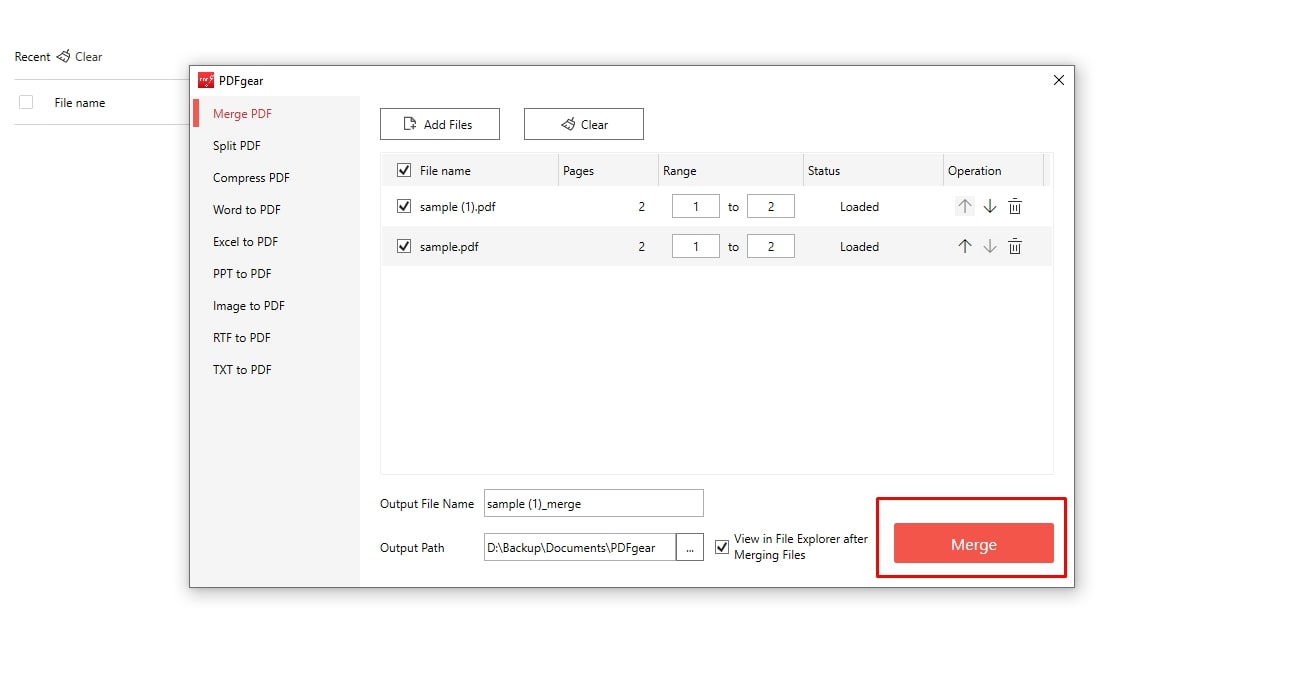Viewport: 1302px width, 693px height.
Task: Uncheck the sample.pdf checkbox
Action: tap(404, 246)
